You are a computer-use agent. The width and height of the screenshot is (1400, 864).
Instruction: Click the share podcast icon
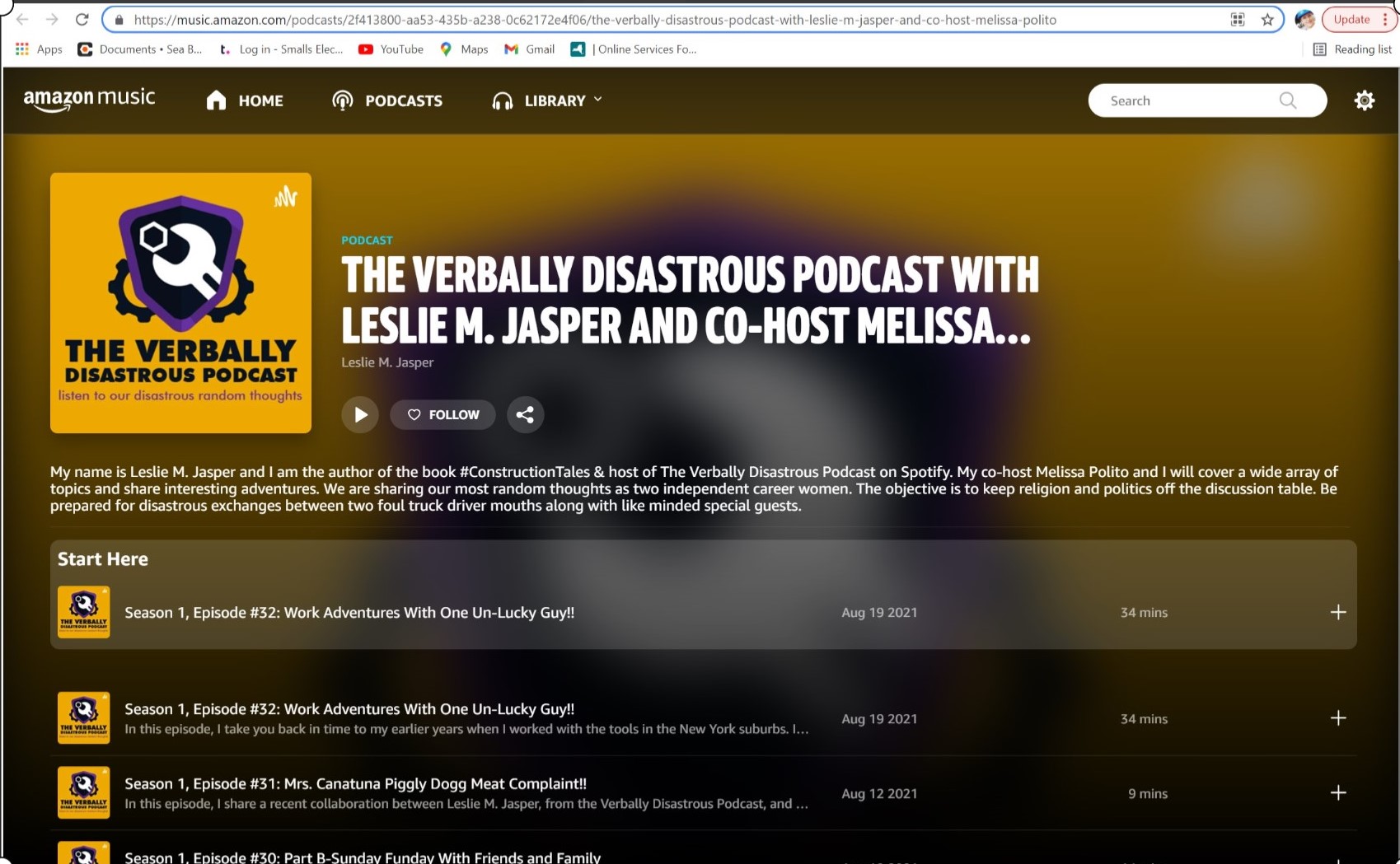[525, 414]
